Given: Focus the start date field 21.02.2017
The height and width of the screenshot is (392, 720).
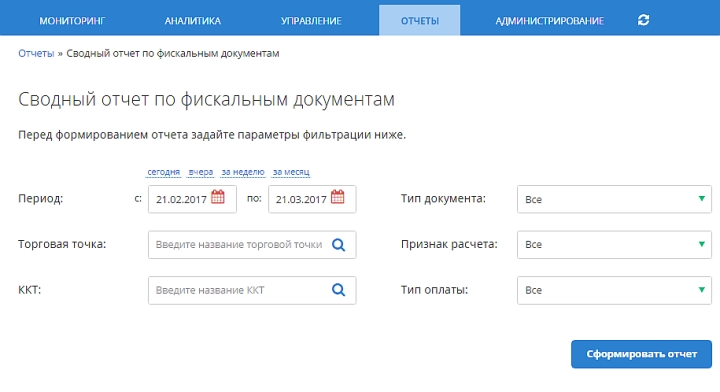Looking at the screenshot, I should [x=192, y=199].
